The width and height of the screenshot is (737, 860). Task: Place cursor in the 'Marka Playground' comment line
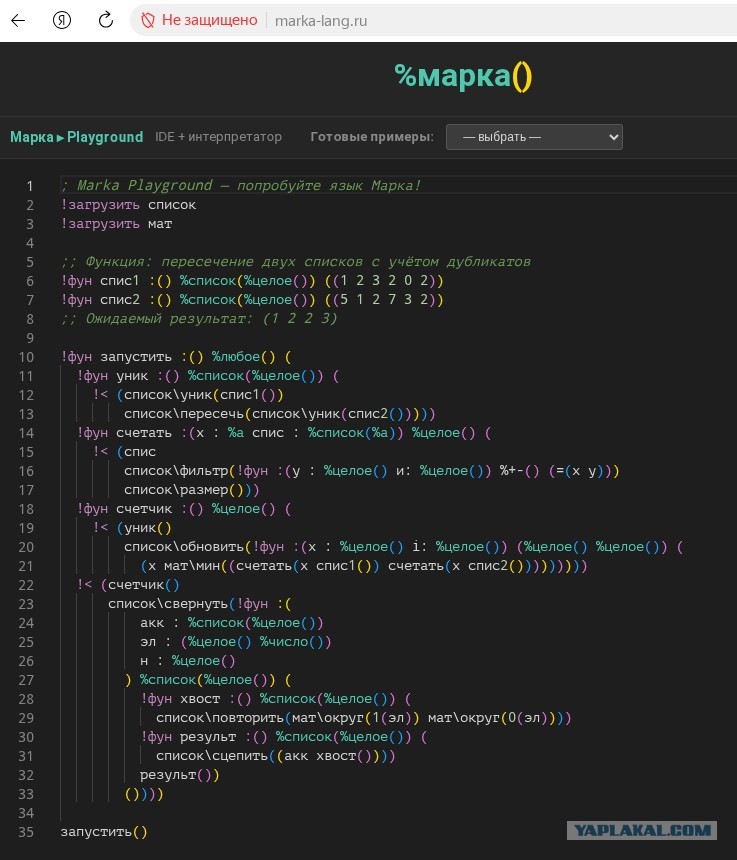coord(241,185)
